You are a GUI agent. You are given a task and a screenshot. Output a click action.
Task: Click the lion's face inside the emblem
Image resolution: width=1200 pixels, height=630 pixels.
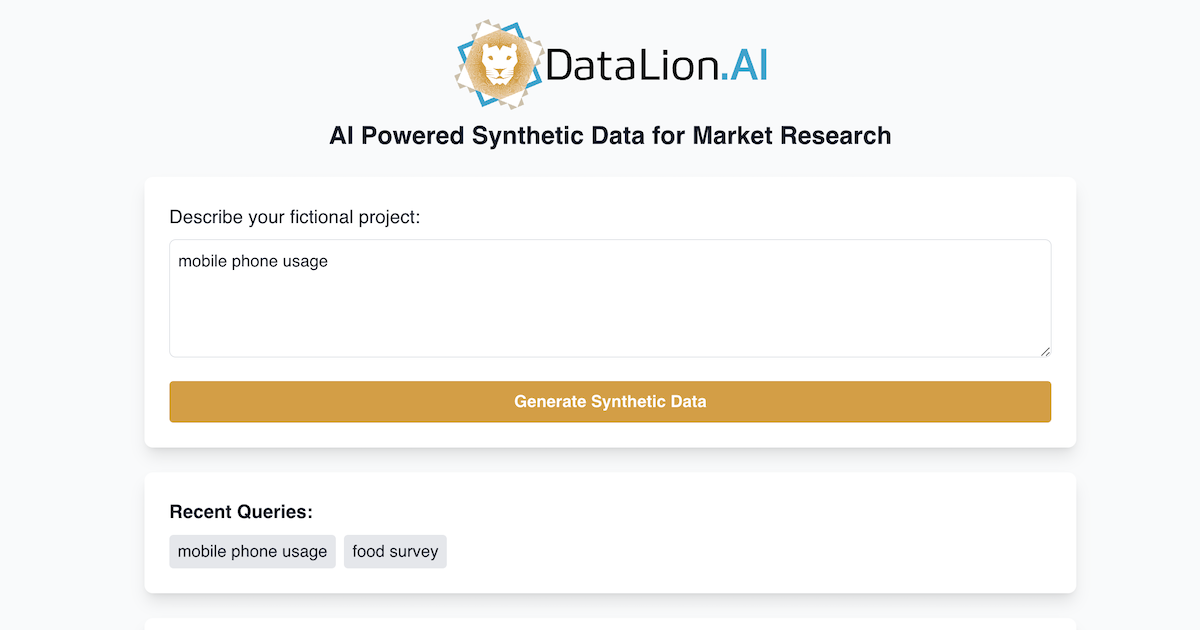(x=497, y=62)
